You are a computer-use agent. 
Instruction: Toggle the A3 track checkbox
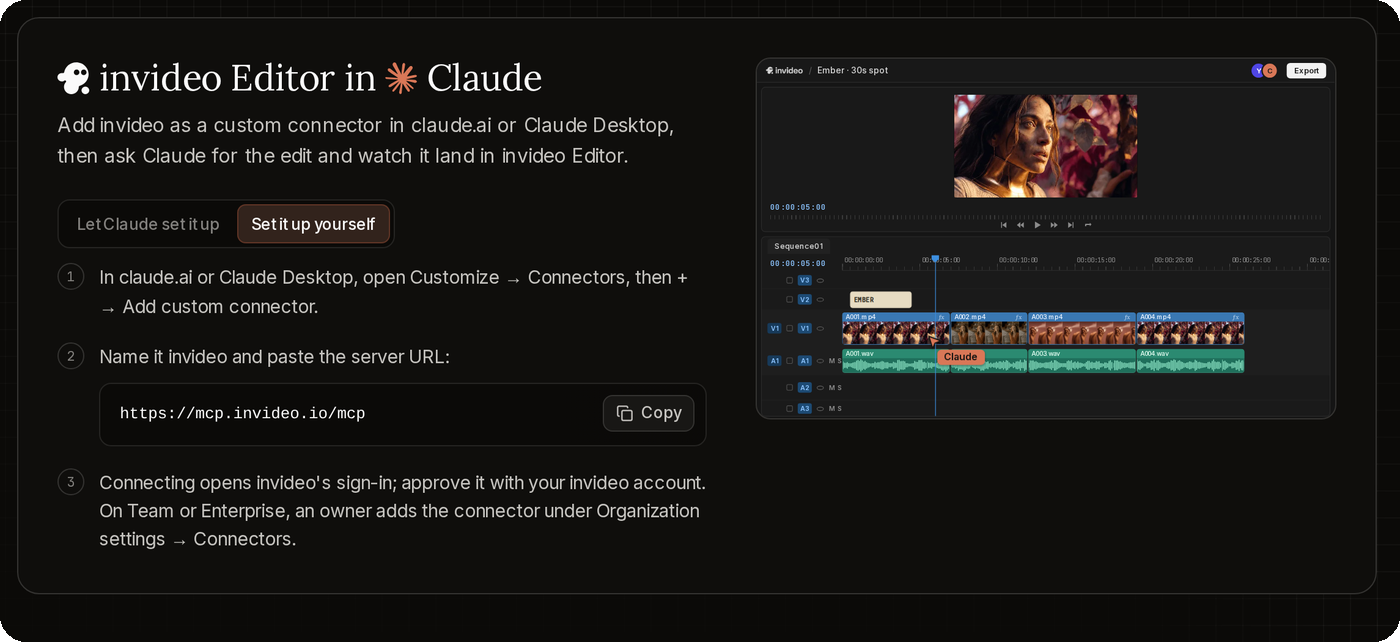(789, 408)
